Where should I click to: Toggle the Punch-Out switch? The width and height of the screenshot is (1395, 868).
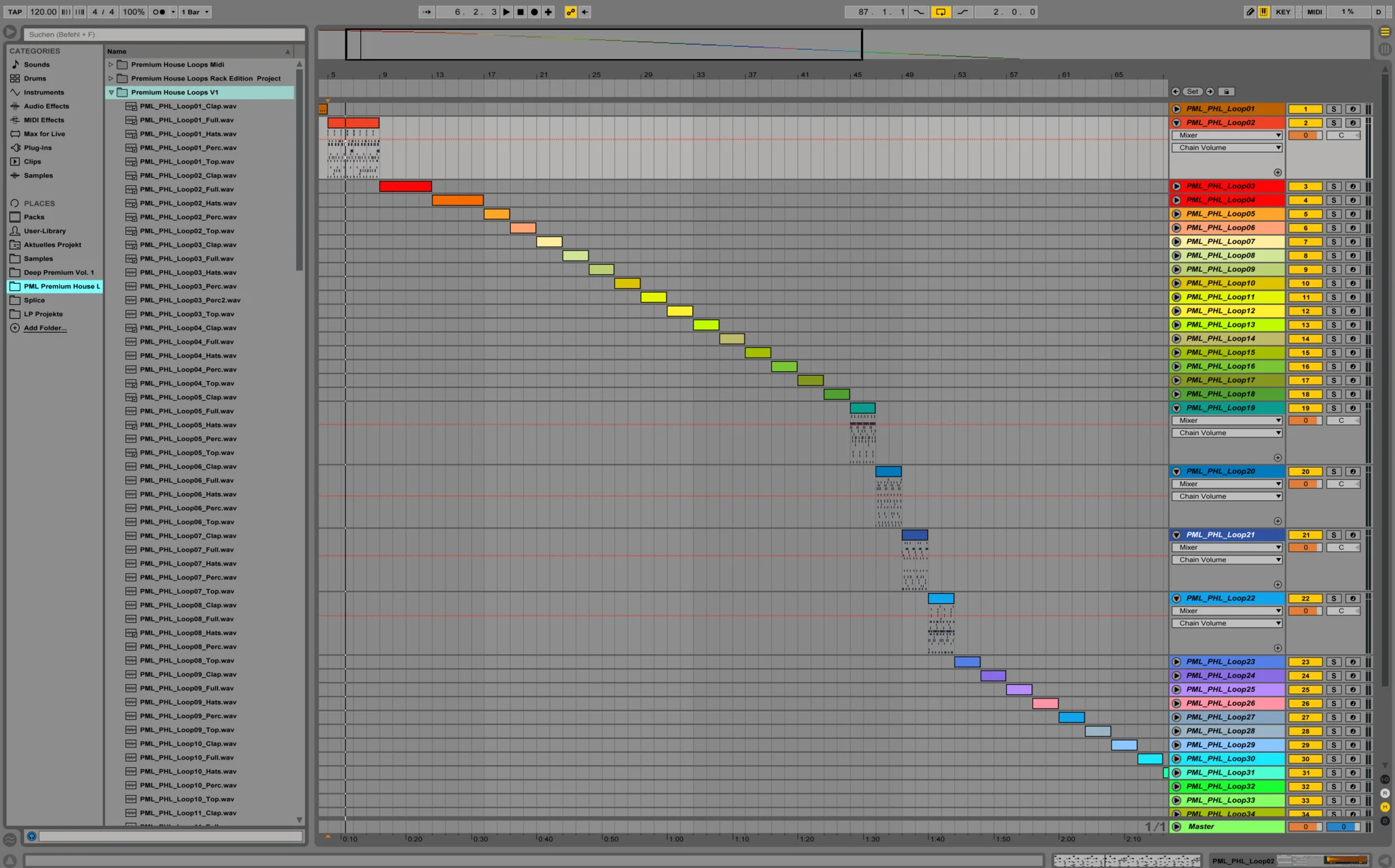(962, 12)
